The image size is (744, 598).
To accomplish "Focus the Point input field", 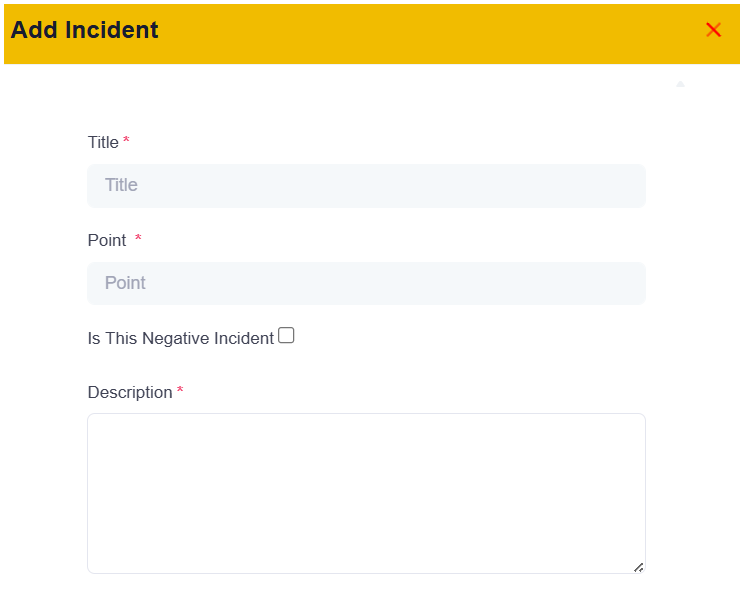I will [366, 283].
